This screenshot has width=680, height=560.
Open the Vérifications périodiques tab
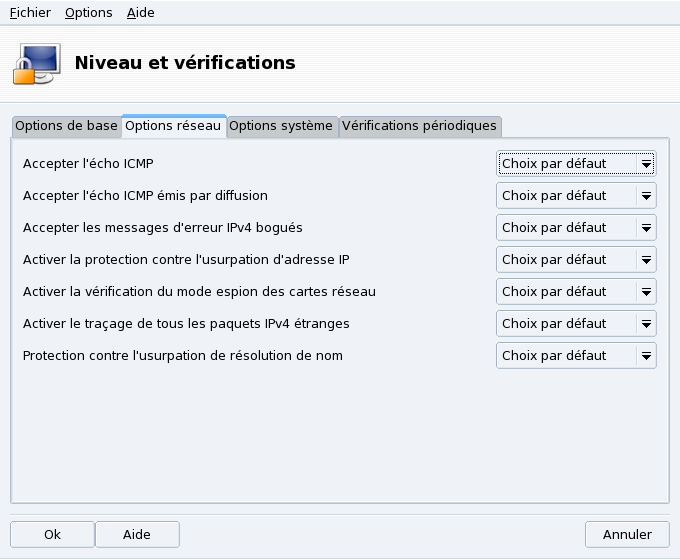tap(419, 126)
